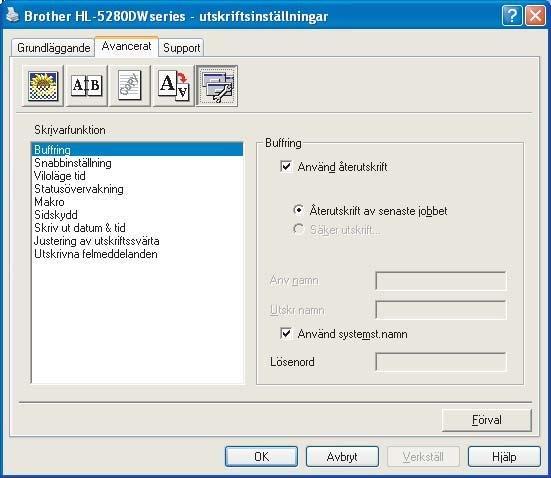
Task: Open the print quality sunflower icon
Action: (x=43, y=85)
